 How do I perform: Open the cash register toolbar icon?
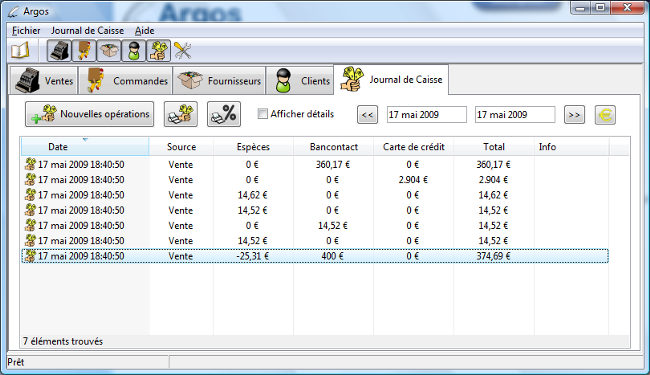pos(59,51)
